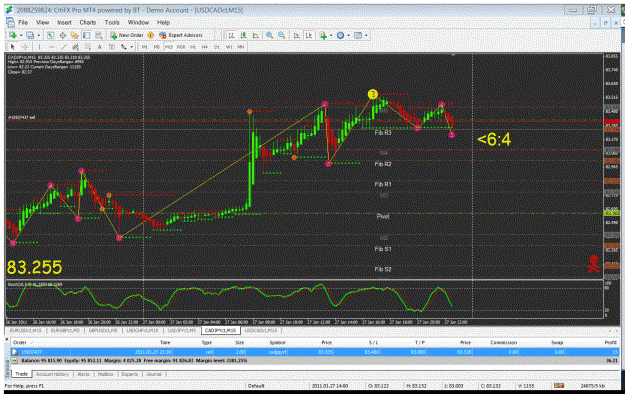Select the Fibonacci Retracement tool
This screenshot has width=625, height=394.
87,47
